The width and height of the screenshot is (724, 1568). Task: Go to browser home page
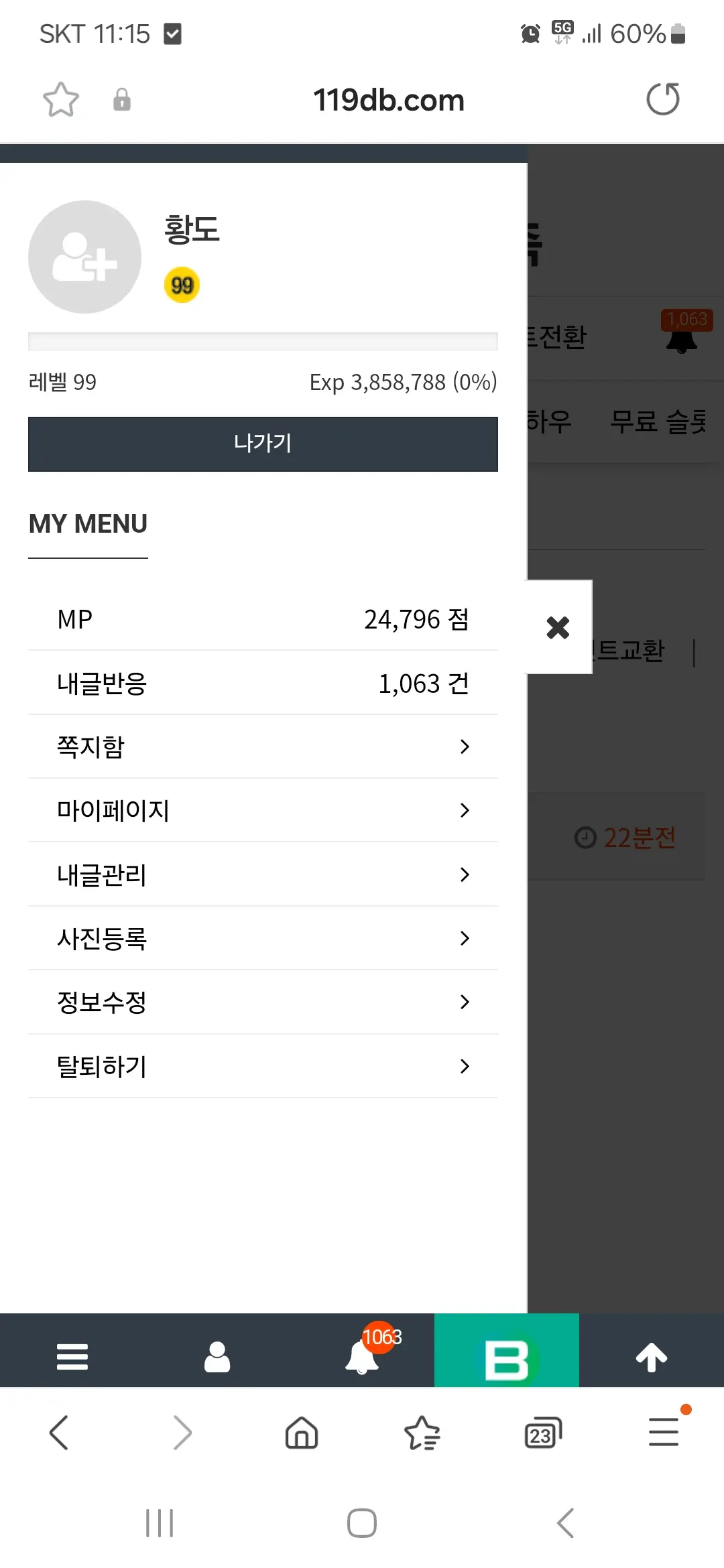point(302,1433)
